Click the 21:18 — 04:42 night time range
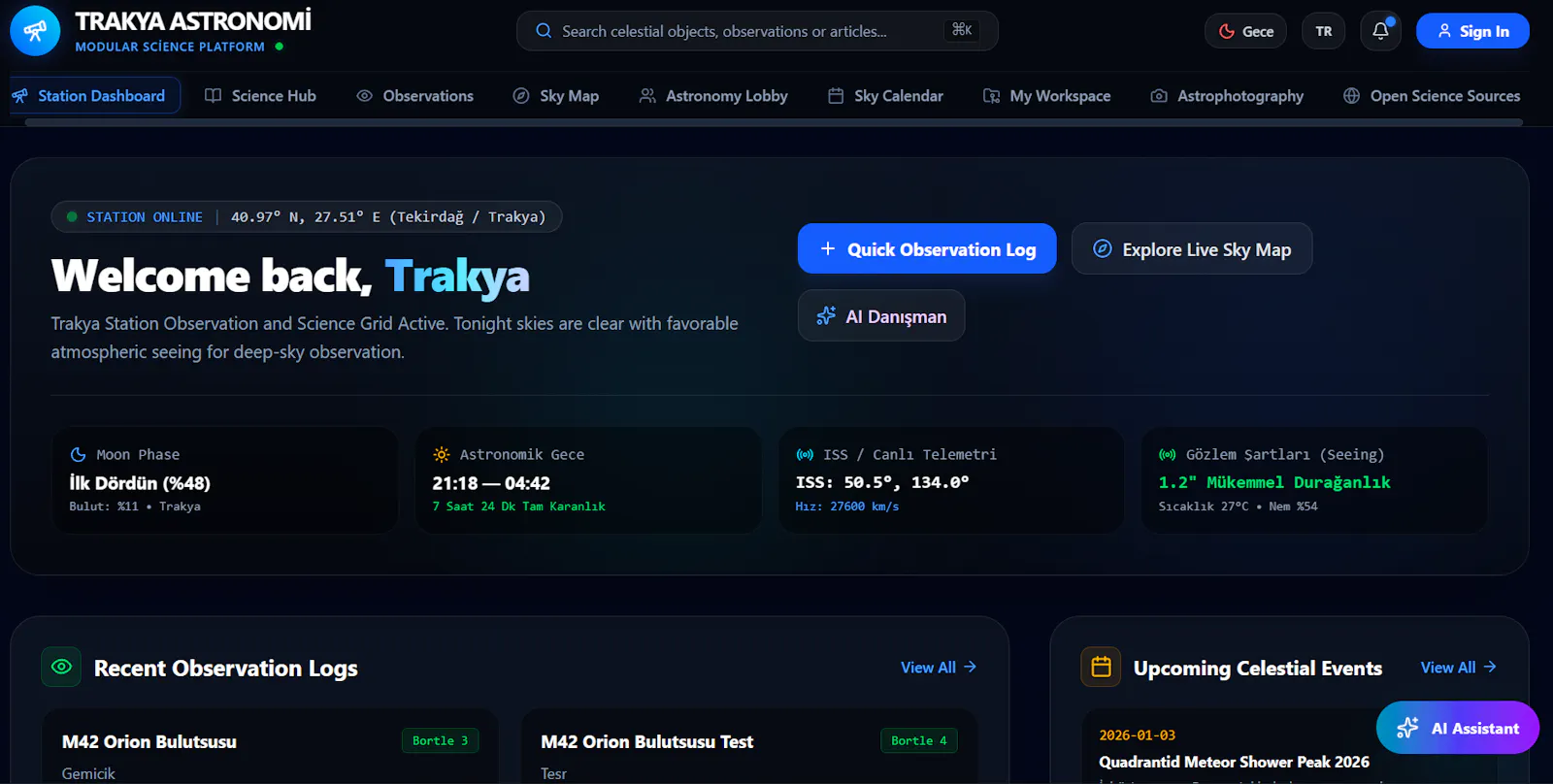 [491, 482]
